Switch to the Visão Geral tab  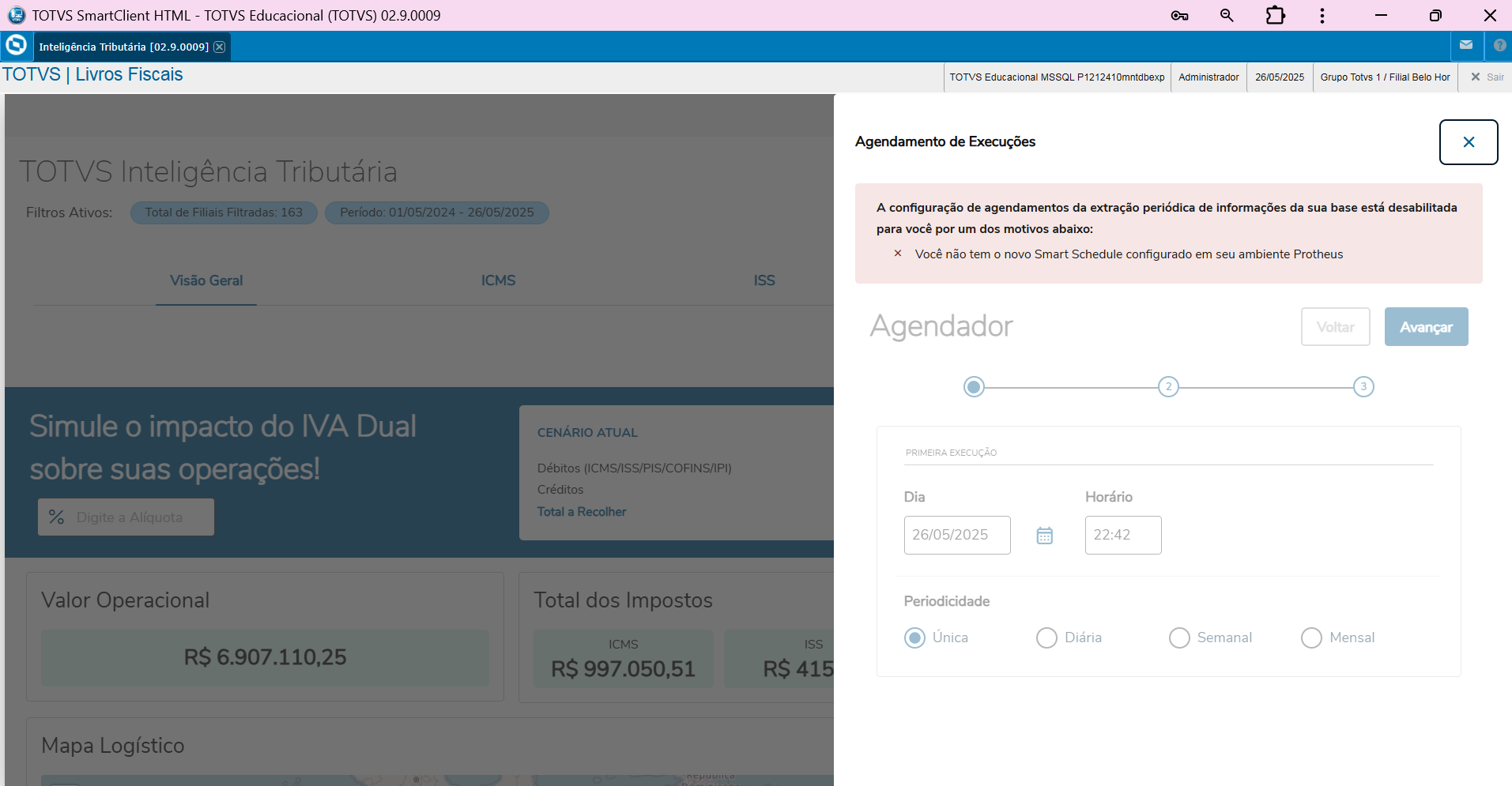206,281
